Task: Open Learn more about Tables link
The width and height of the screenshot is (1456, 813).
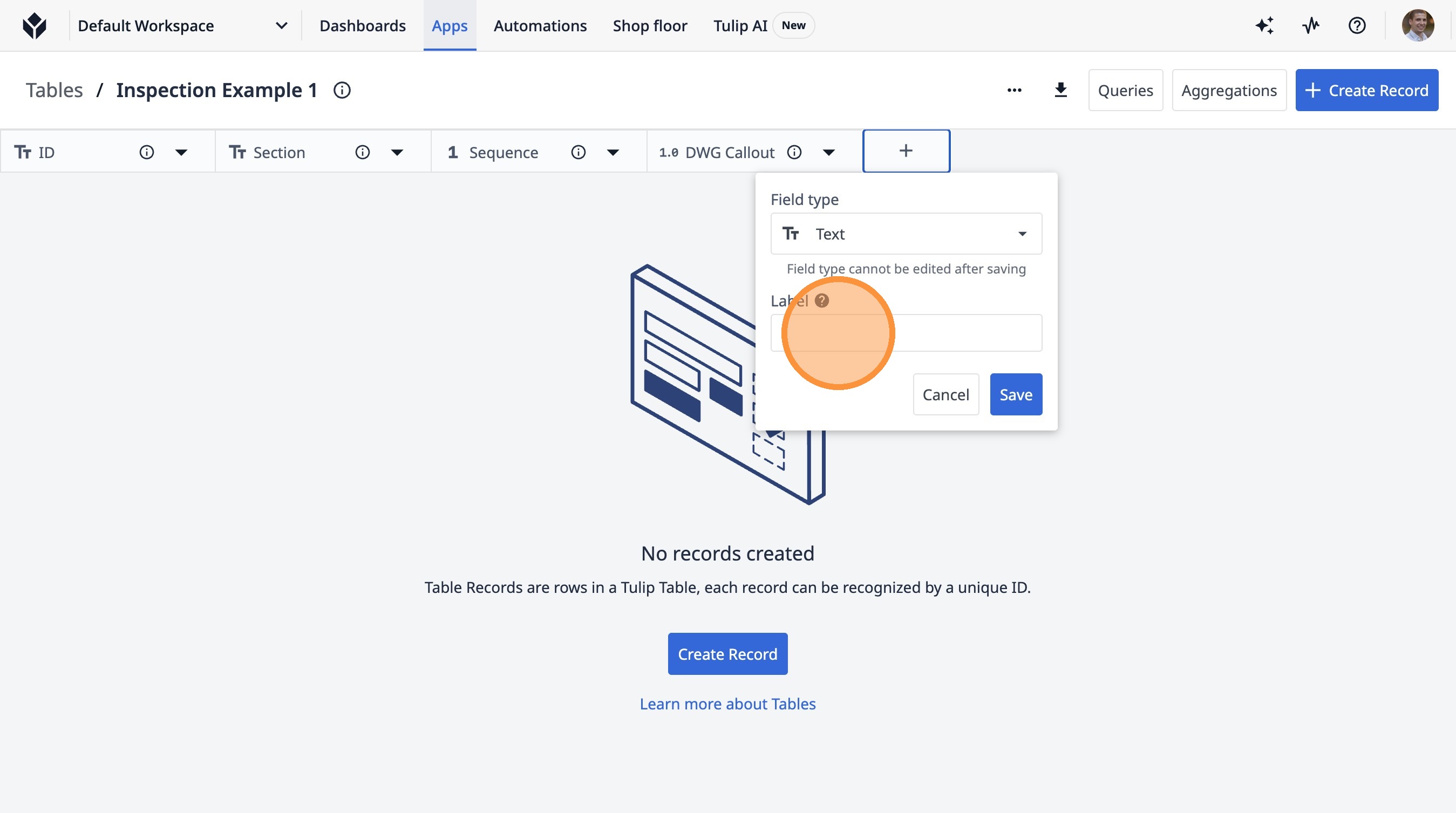Action: pyautogui.click(x=727, y=703)
